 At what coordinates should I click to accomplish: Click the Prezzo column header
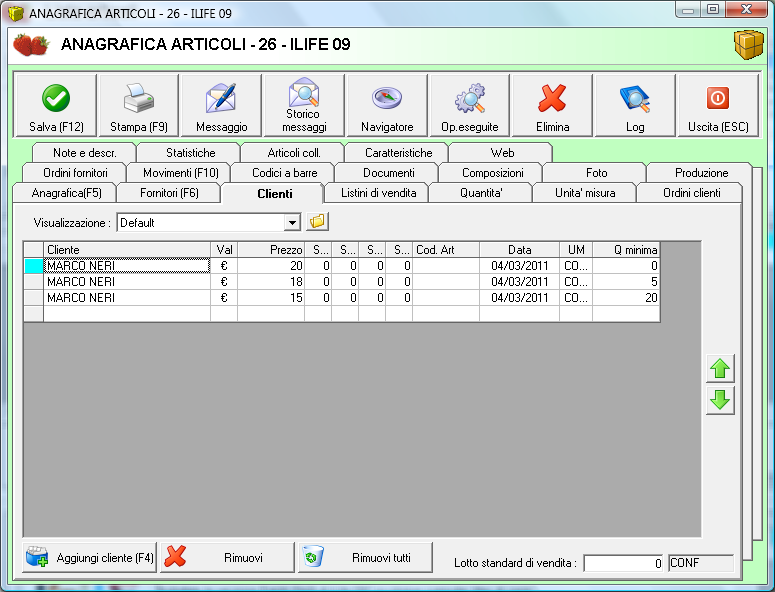coord(271,250)
